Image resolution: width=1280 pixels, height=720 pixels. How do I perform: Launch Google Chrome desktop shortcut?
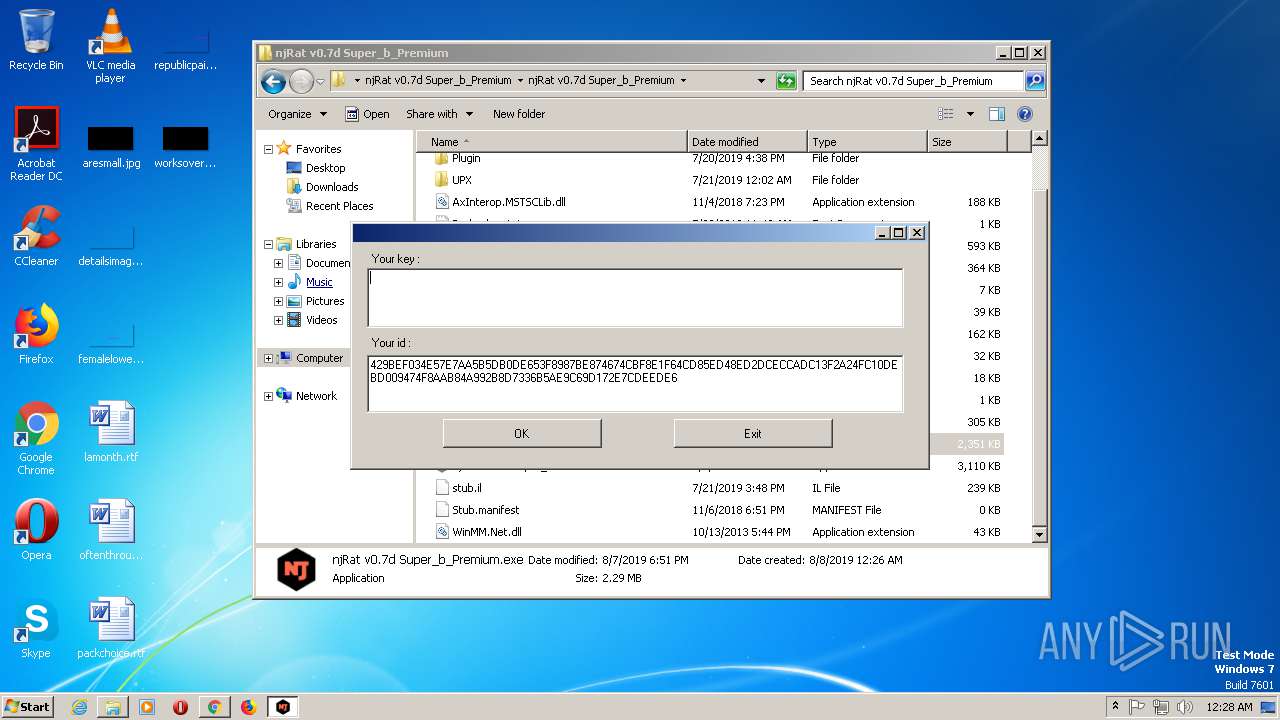(36, 438)
